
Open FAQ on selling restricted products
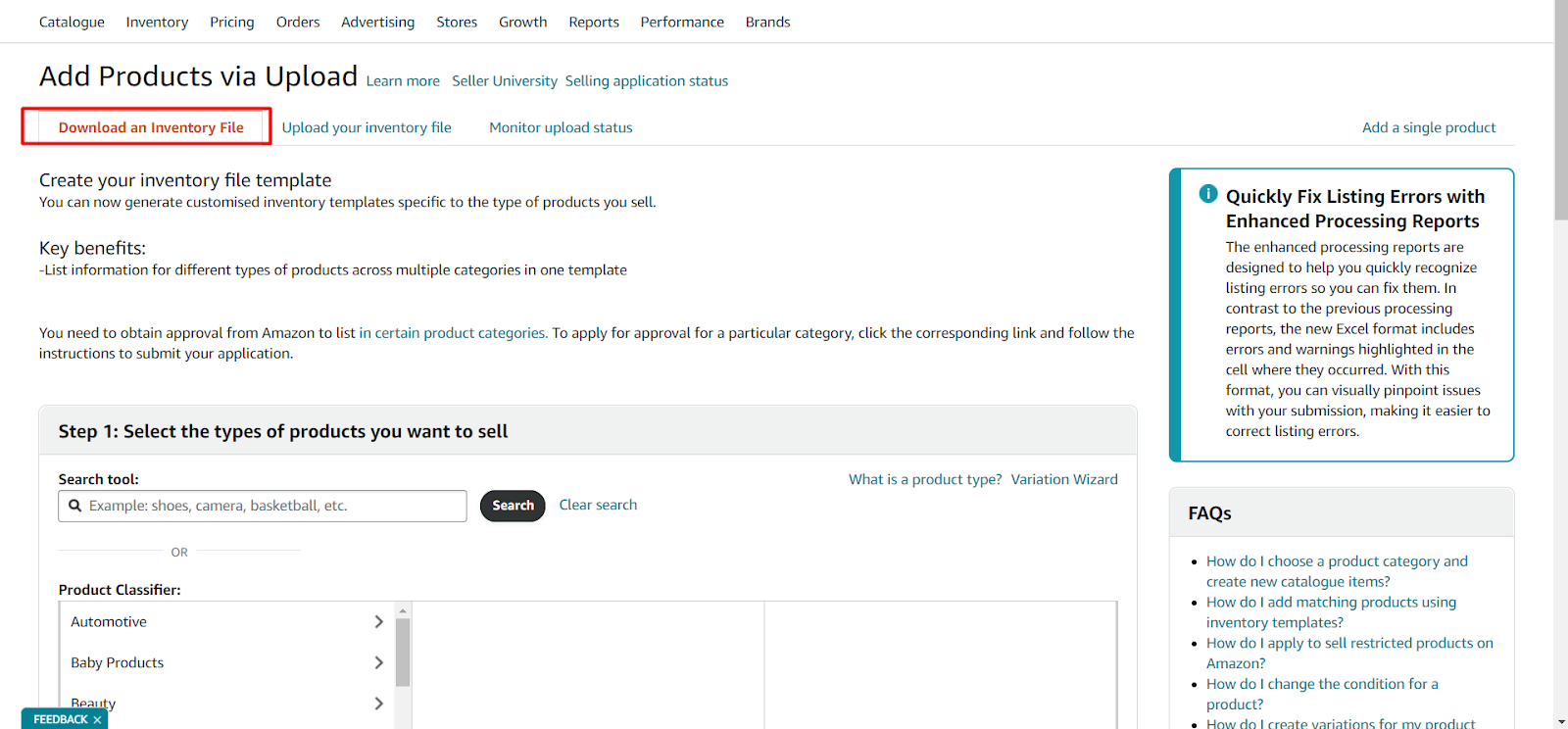(x=1349, y=654)
